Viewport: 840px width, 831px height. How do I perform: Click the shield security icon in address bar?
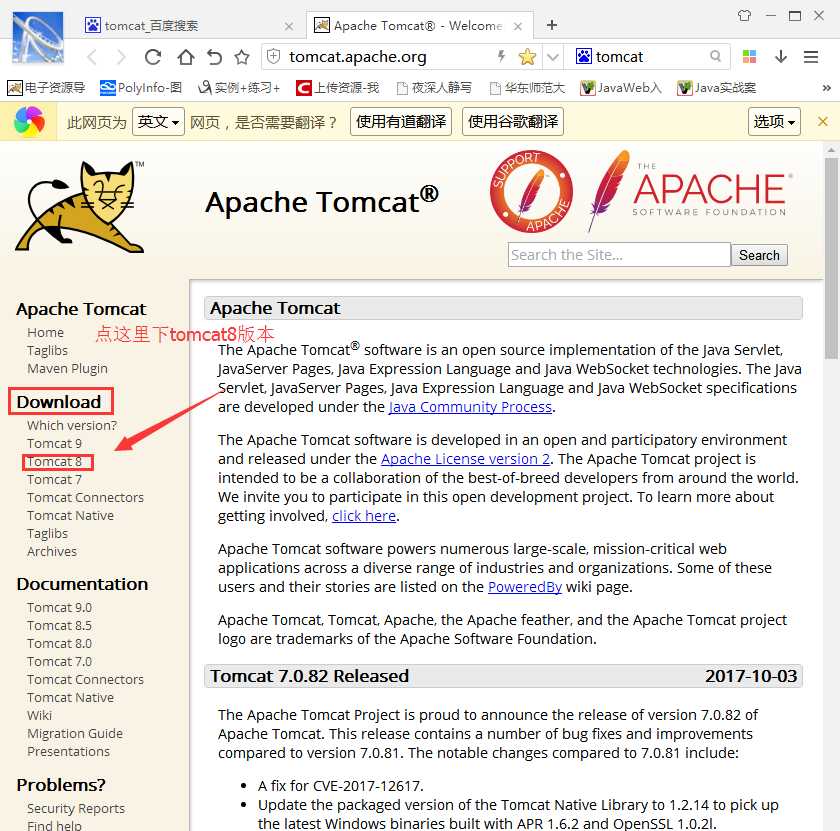(x=274, y=56)
